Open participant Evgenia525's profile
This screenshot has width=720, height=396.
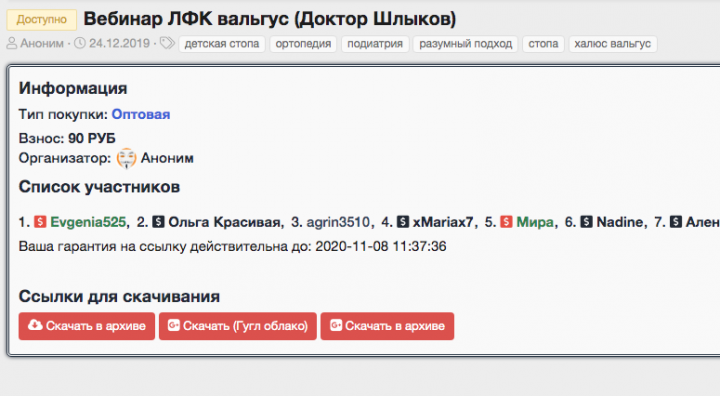(88, 222)
